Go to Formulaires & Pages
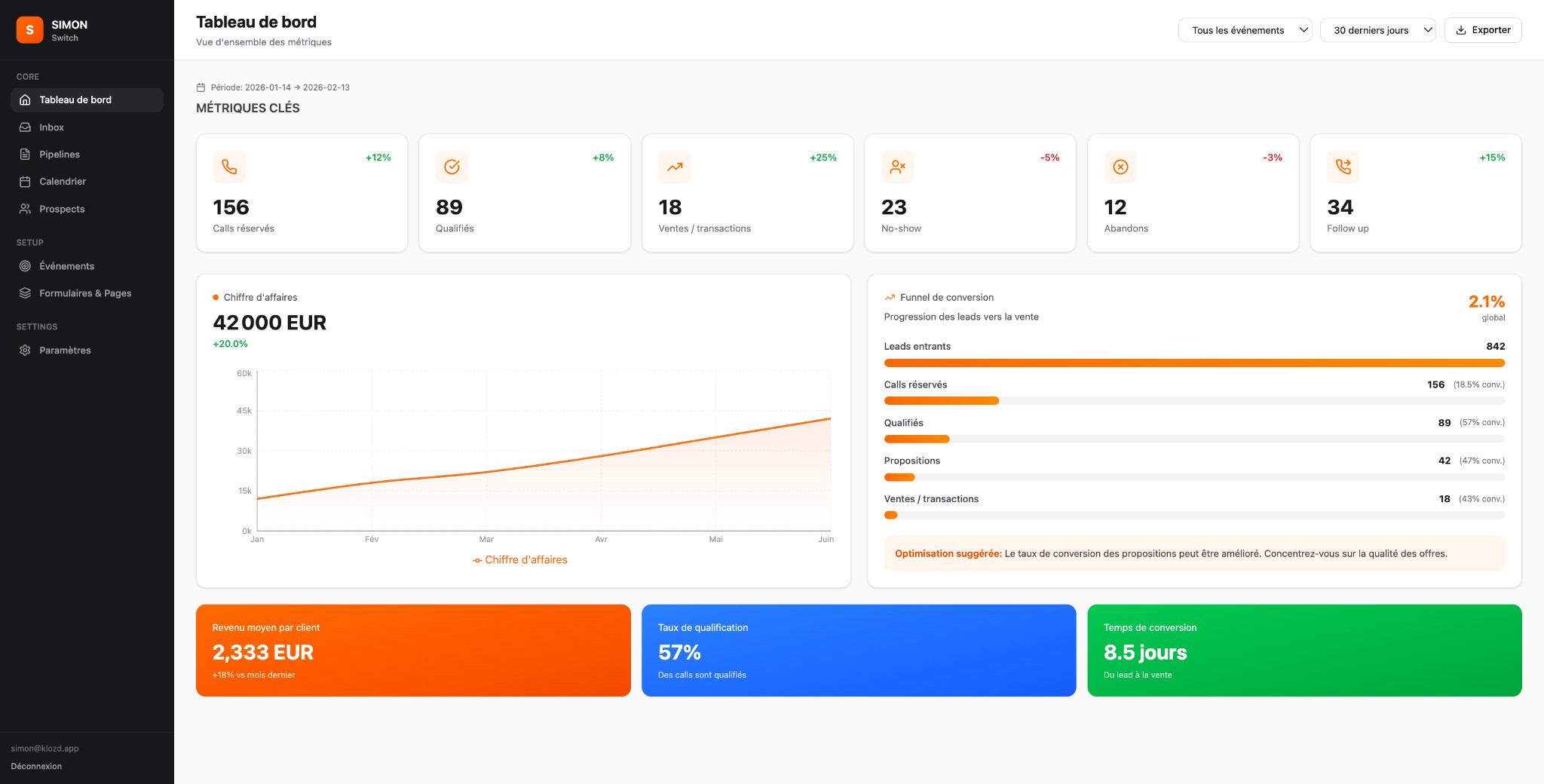Image resolution: width=1544 pixels, height=784 pixels. point(85,292)
